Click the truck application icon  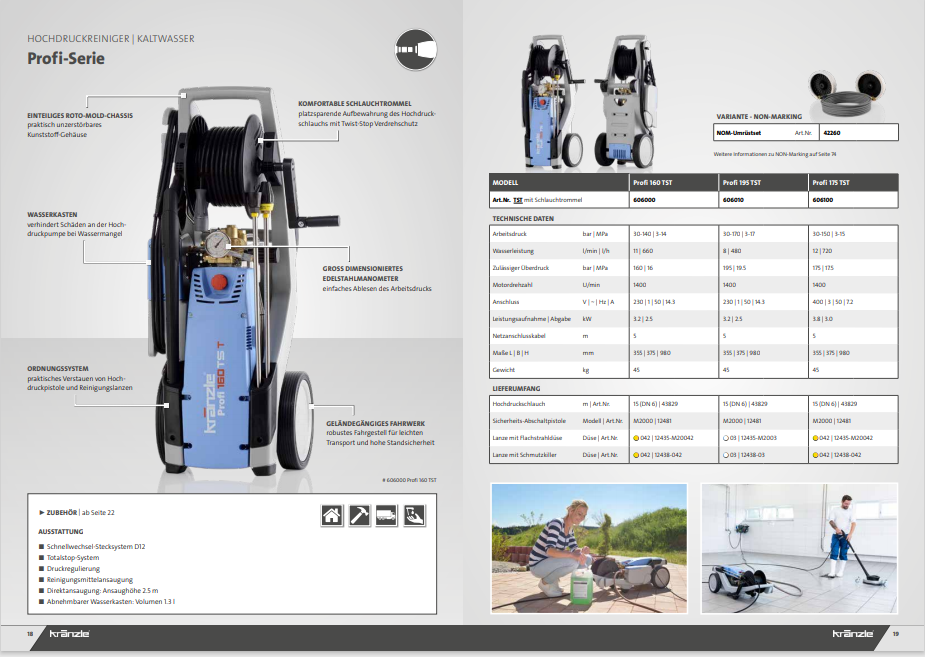pyautogui.click(x=386, y=515)
